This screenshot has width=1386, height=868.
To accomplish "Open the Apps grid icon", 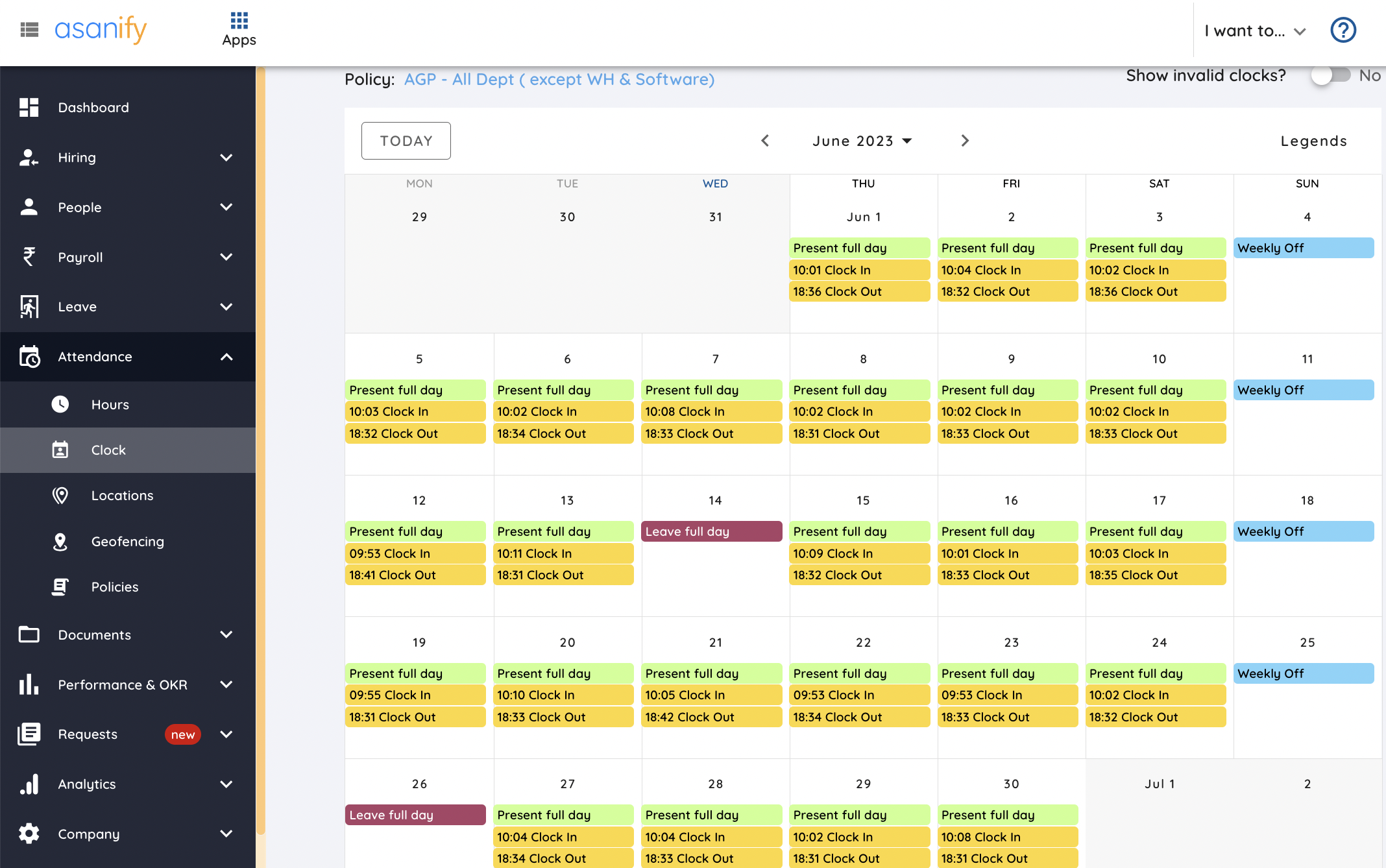I will (239, 19).
